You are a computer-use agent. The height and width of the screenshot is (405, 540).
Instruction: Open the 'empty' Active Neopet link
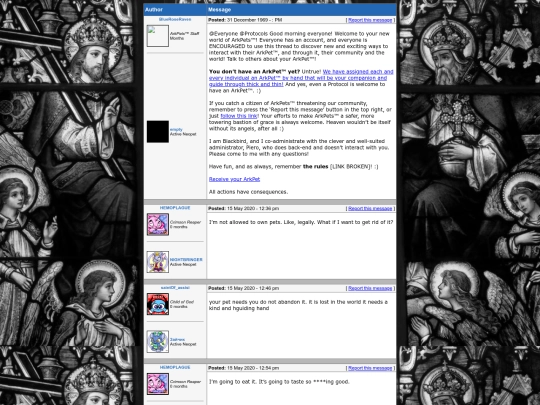[176, 129]
